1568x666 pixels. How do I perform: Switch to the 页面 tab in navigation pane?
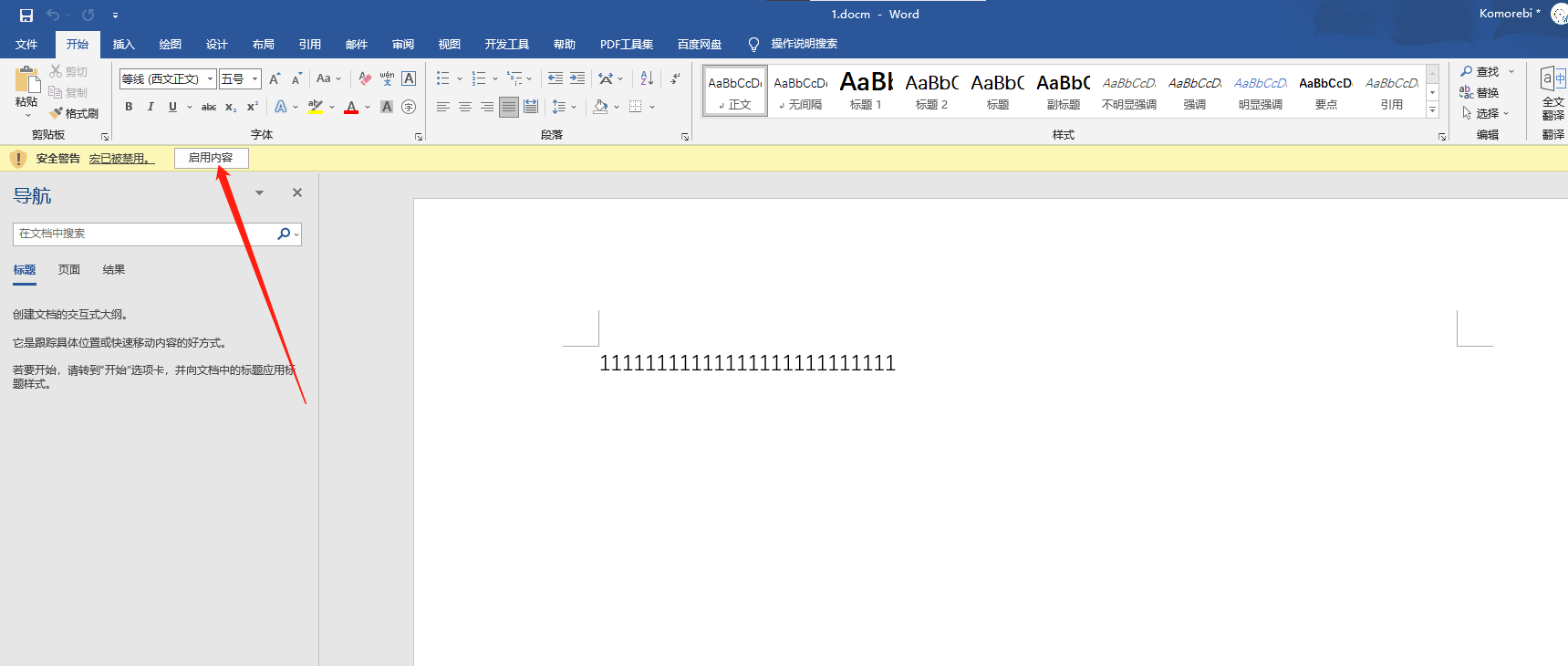(69, 269)
